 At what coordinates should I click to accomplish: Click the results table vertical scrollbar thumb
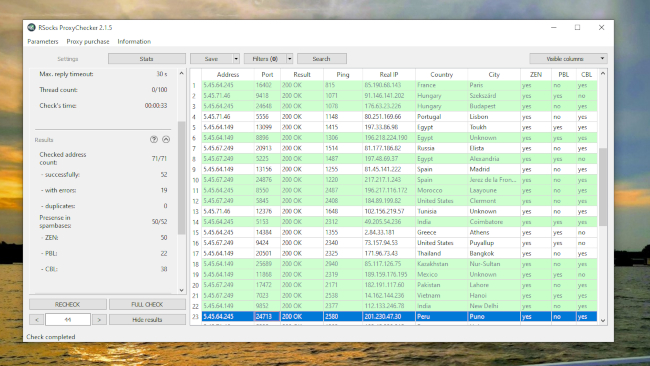603,187
